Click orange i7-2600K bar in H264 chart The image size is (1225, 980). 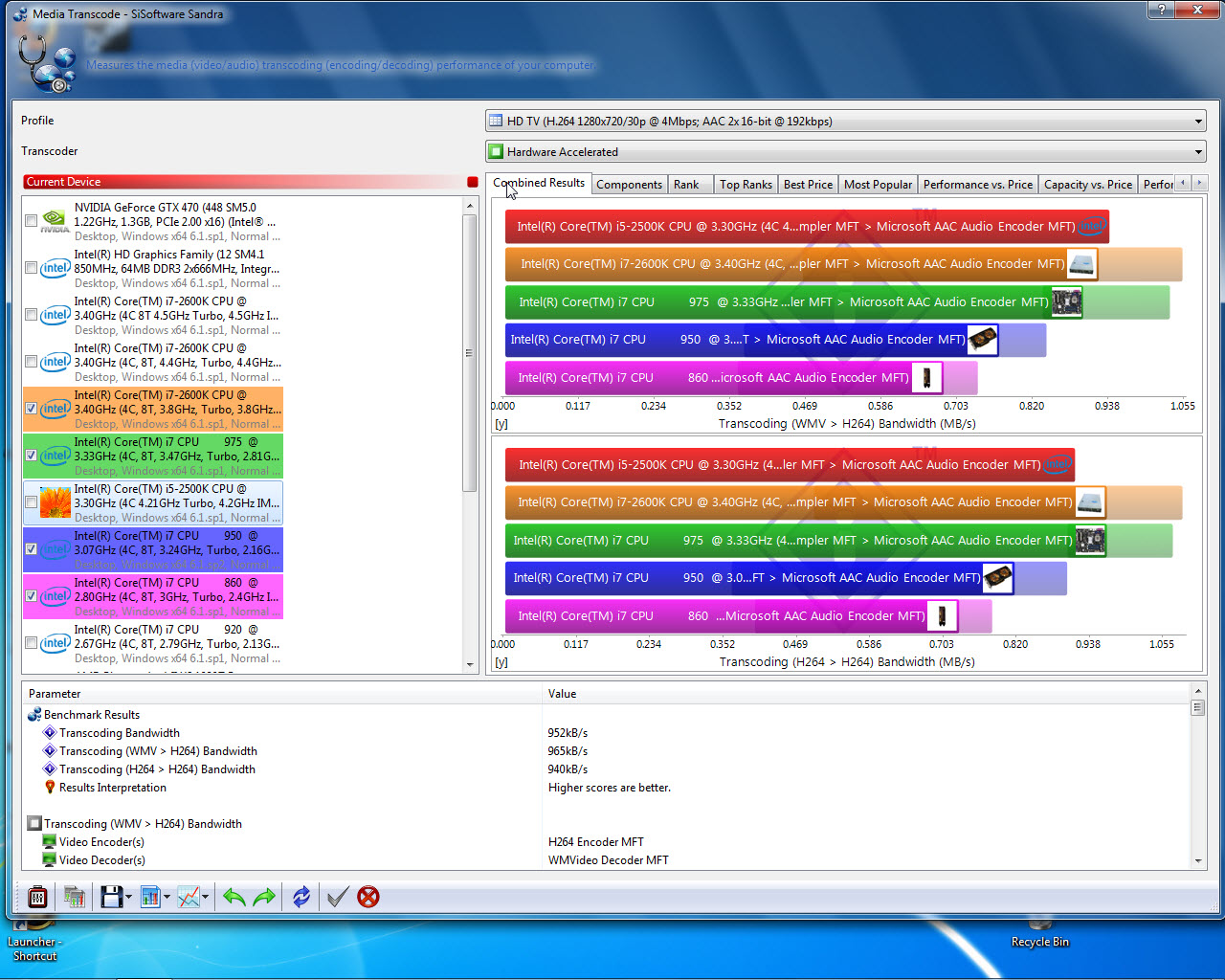843,502
